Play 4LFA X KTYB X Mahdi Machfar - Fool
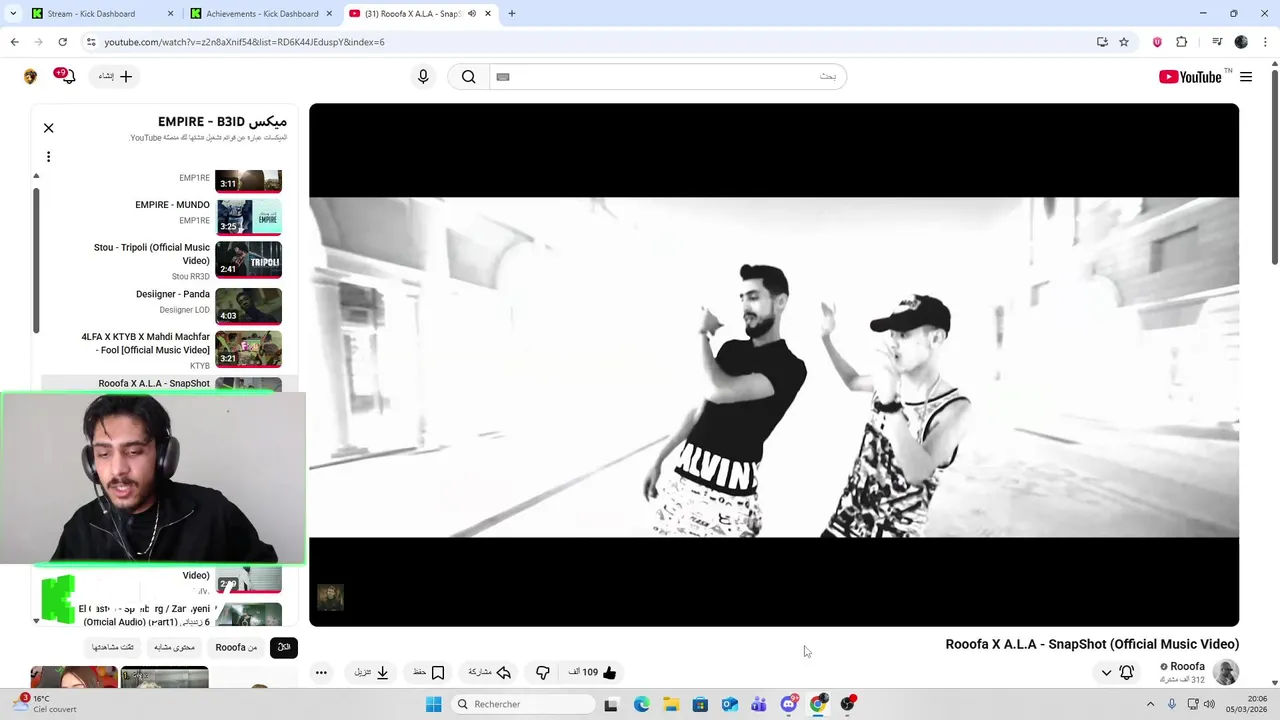 tap(248, 349)
